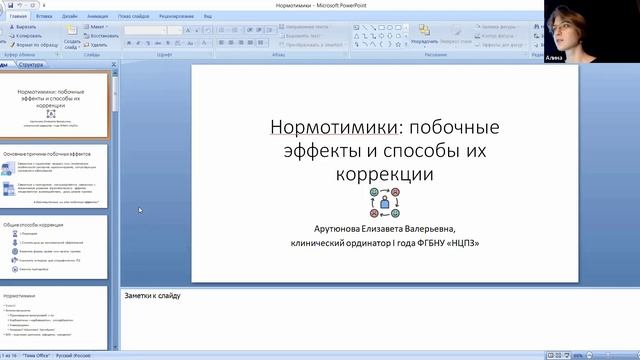Click the Arrange (Упорядочить) icon
This screenshot has height=360, width=640.
point(424,31)
